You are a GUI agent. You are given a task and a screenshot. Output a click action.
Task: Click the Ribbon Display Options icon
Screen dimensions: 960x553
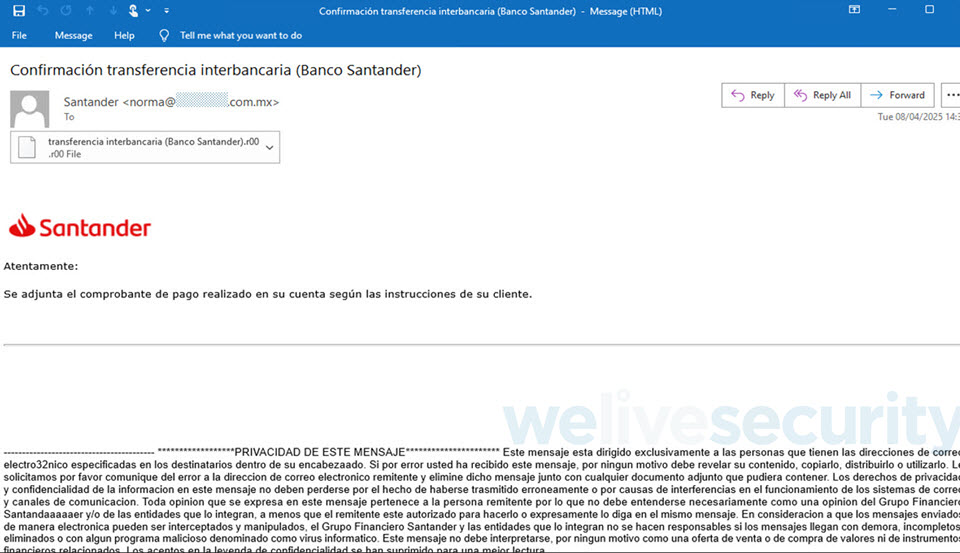pyautogui.click(x=855, y=10)
